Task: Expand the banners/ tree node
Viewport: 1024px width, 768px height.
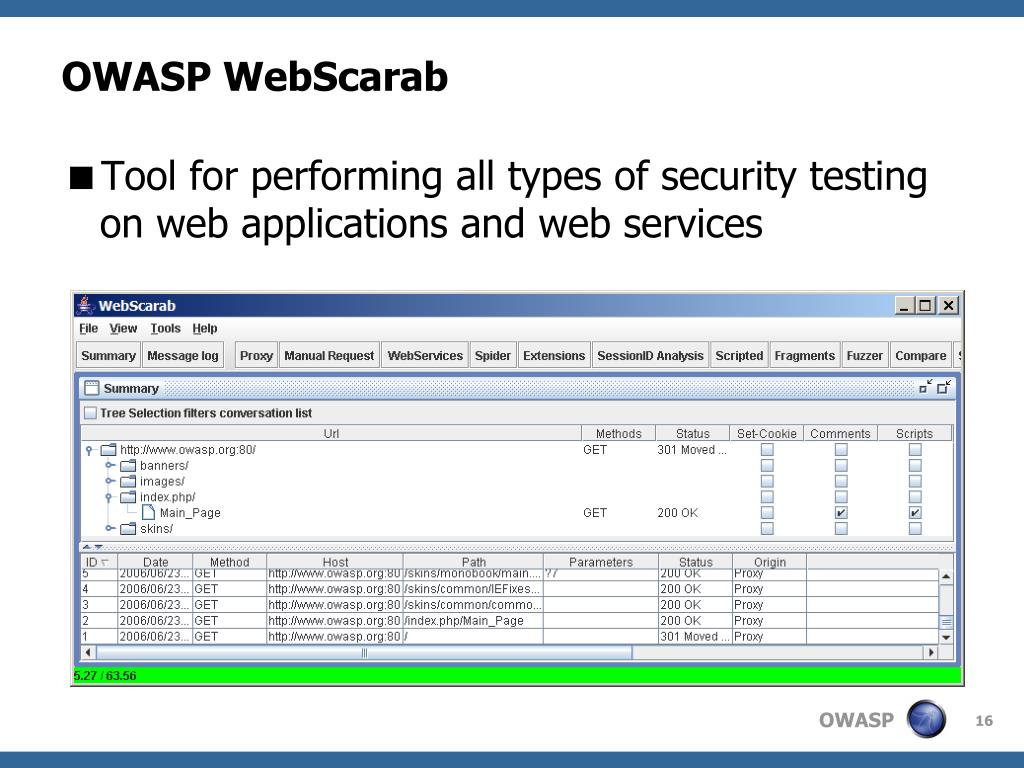Action: click(110, 465)
